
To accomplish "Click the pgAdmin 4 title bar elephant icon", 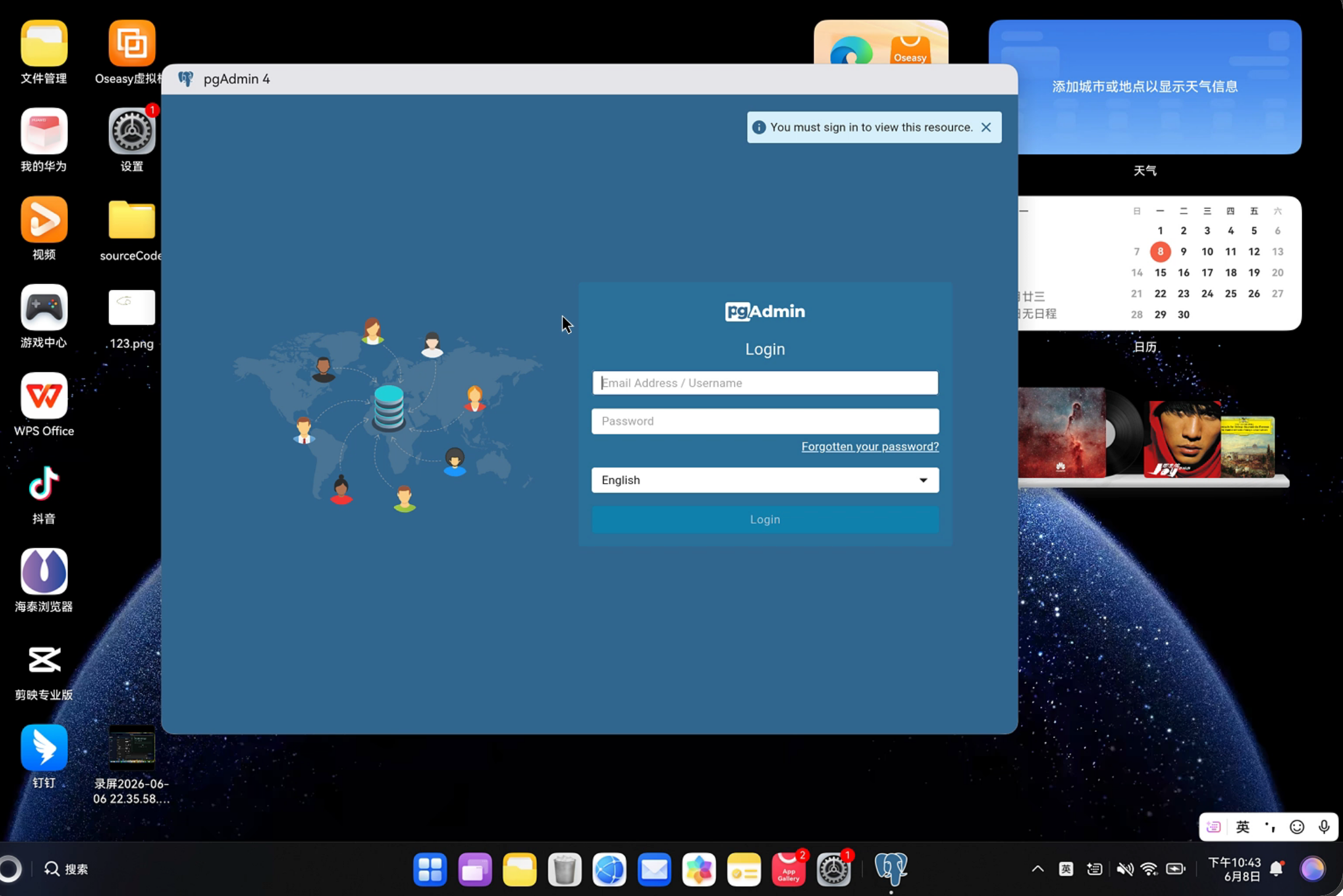I will 185,79.
